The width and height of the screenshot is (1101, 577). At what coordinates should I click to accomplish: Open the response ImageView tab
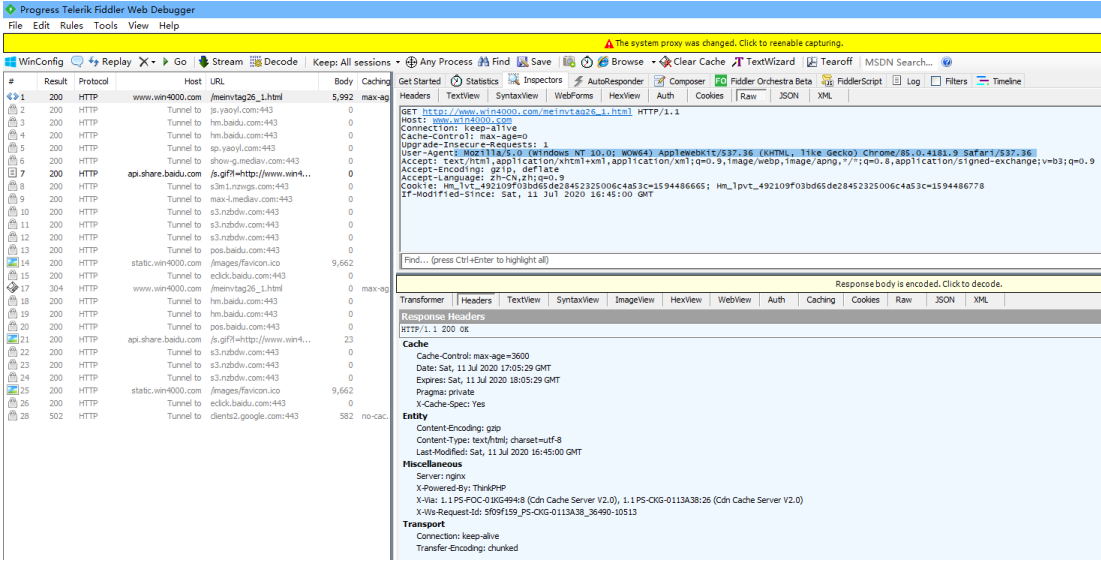tap(635, 300)
